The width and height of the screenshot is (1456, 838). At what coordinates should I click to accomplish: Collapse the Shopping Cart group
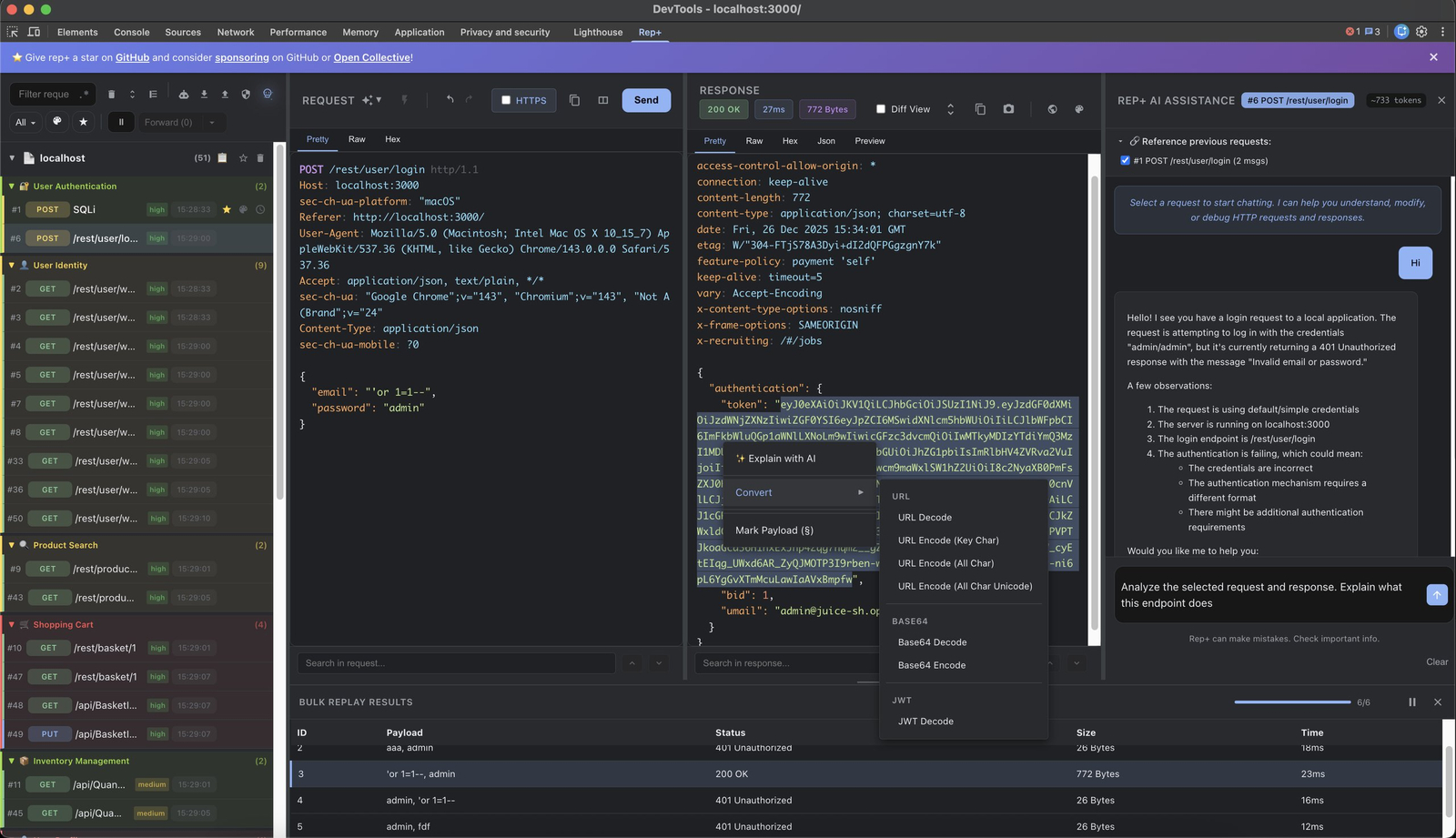12,625
